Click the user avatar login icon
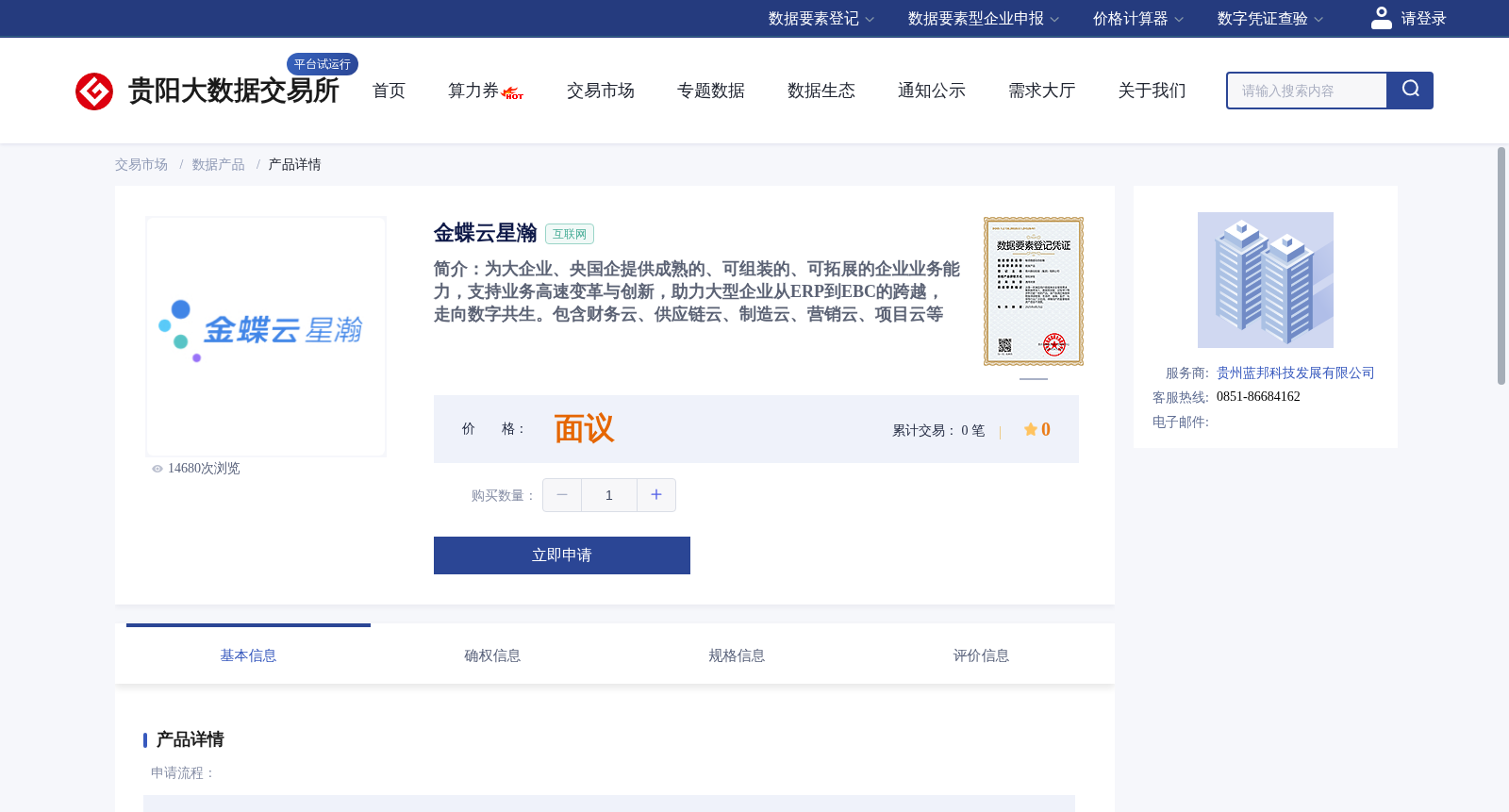1509x812 pixels. (x=1382, y=18)
